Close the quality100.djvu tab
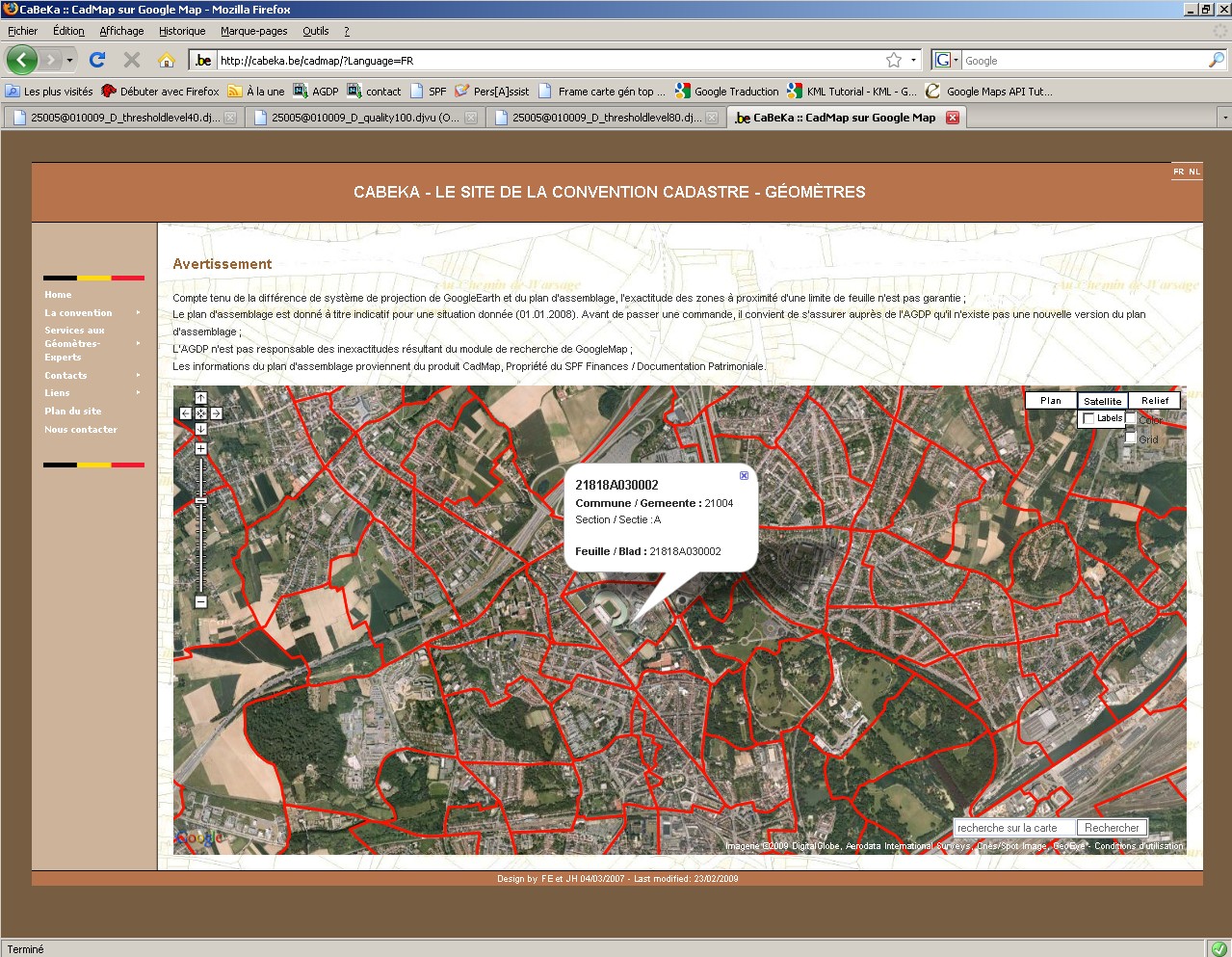This screenshot has width=1232, height=957. [x=471, y=118]
